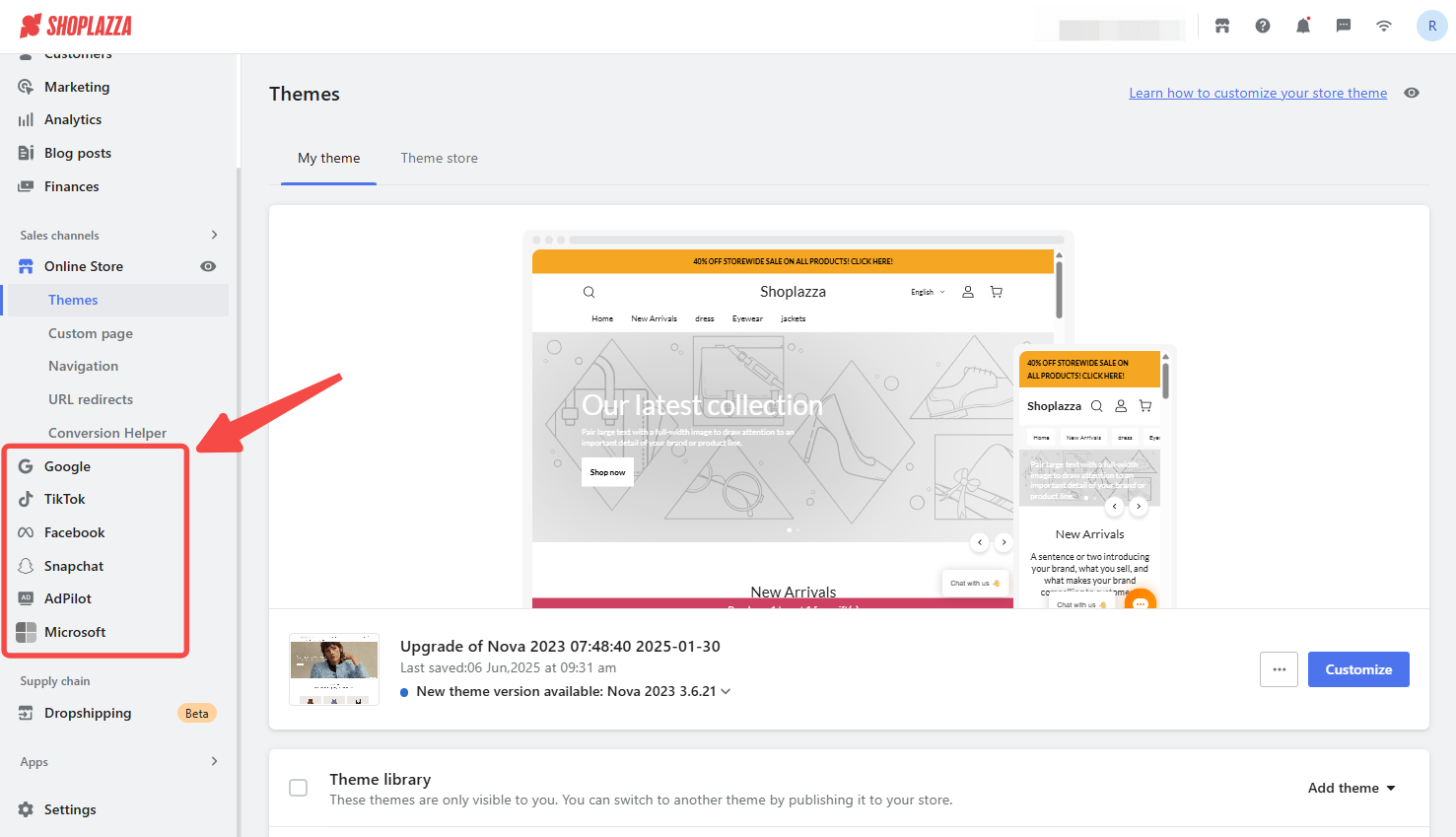Click next arrow in desktop preview carousel
1456x837 pixels.
[1004, 542]
